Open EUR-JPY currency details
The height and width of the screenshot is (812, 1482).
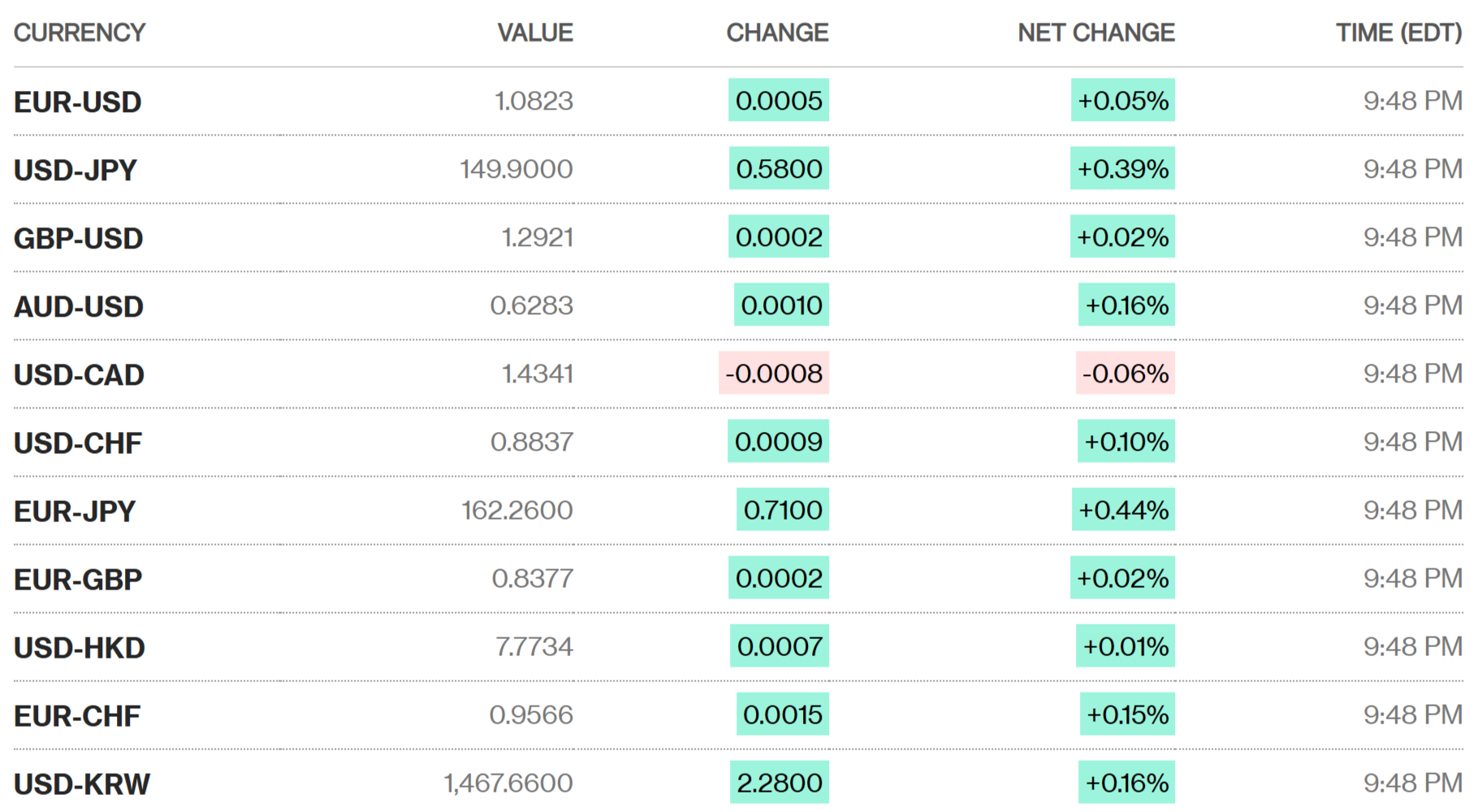pos(75,512)
